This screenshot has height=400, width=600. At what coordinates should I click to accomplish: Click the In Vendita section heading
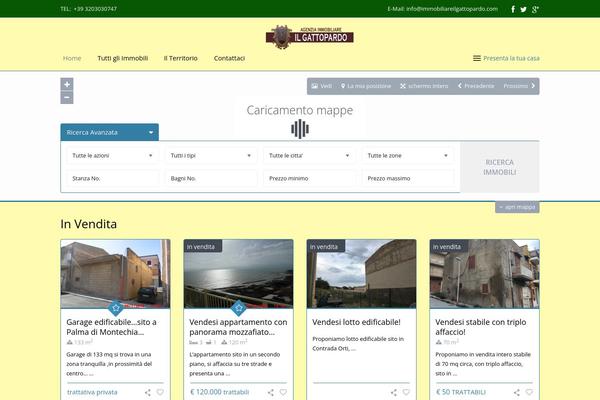click(x=89, y=224)
